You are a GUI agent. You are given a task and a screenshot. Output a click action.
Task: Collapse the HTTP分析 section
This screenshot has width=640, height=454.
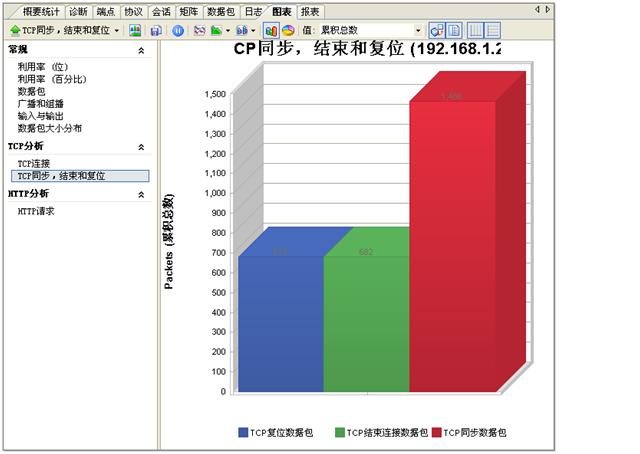(141, 194)
